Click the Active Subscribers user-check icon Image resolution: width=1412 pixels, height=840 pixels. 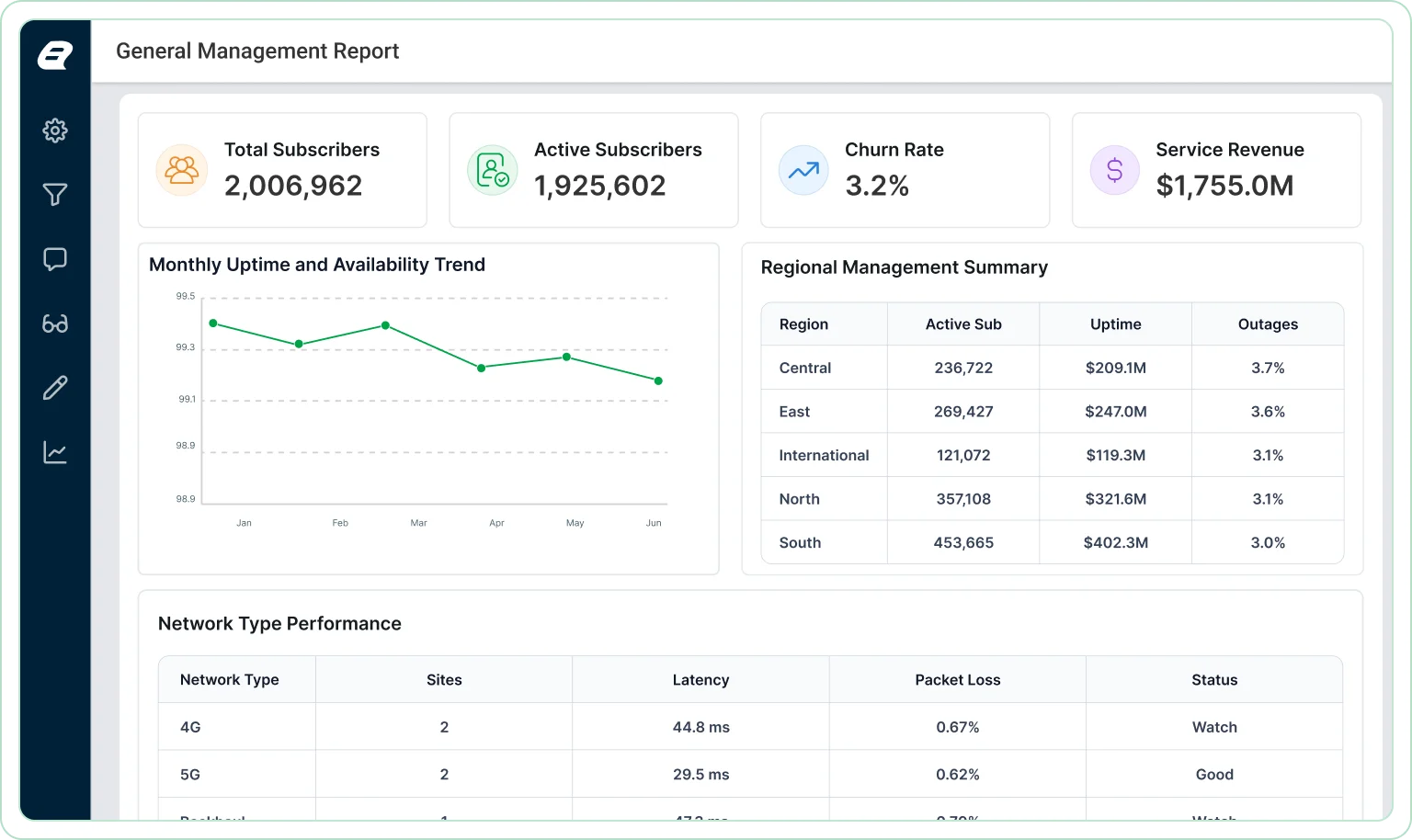point(493,170)
